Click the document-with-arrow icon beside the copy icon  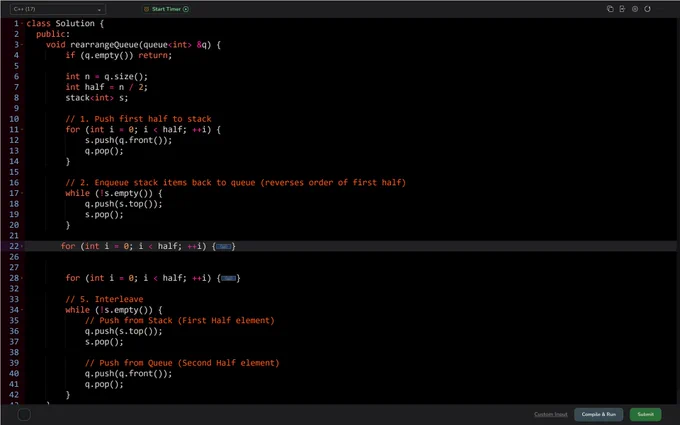[x=622, y=9]
